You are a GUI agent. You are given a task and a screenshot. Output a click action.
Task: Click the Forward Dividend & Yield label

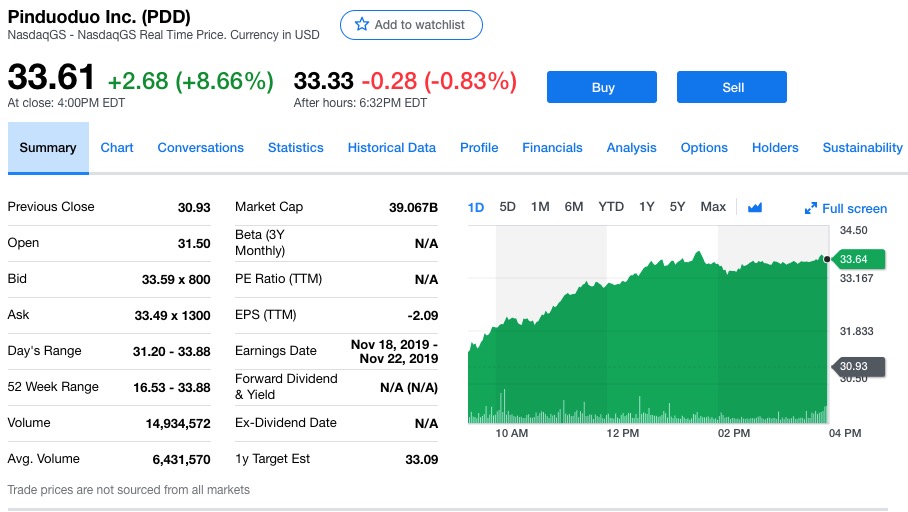[286, 386]
